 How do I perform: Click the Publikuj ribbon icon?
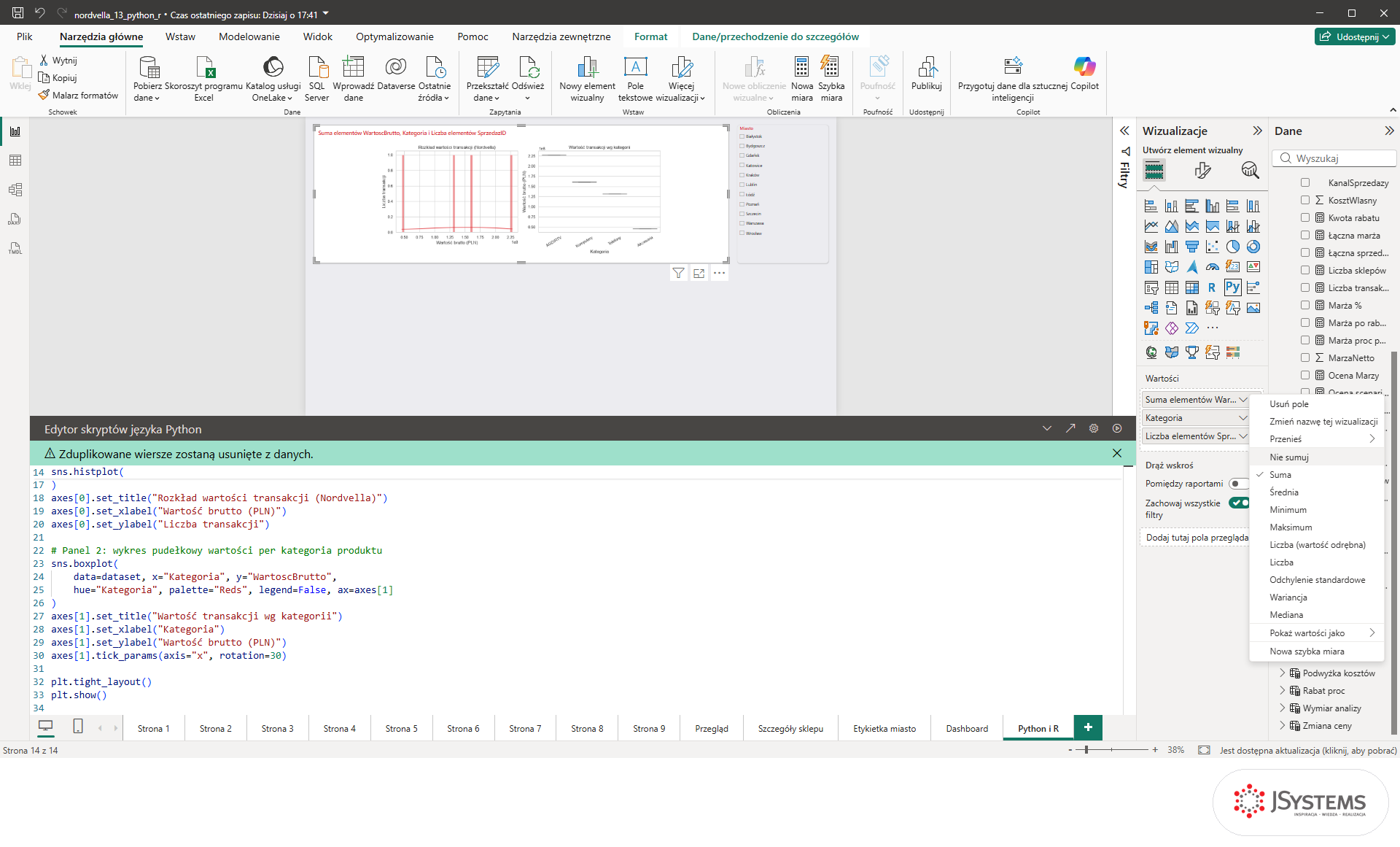[926, 74]
